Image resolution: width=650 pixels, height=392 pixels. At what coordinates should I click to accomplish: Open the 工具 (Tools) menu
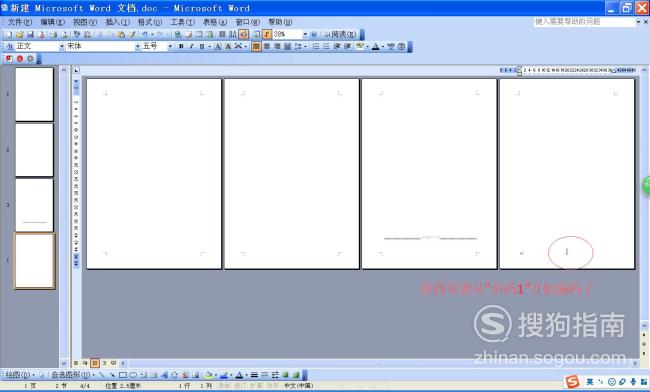click(182, 22)
